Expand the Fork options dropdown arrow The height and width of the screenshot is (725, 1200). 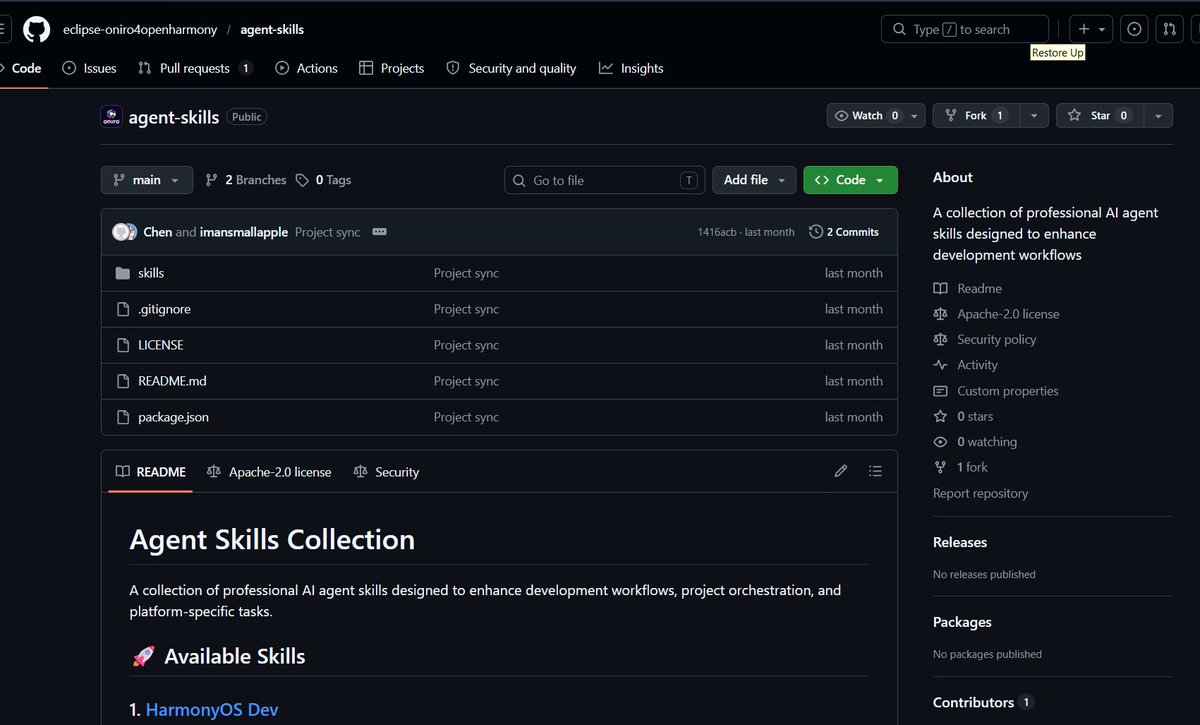click(x=1033, y=116)
